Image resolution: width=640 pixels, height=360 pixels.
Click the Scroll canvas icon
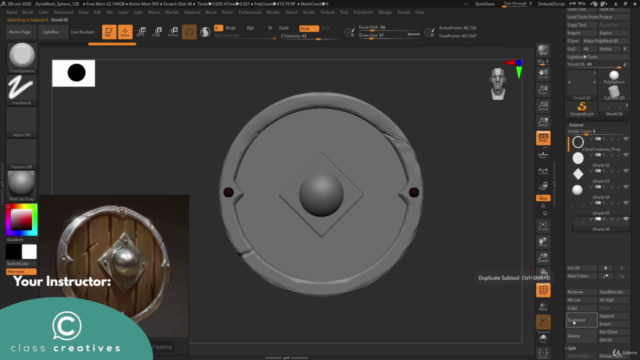[x=543, y=74]
